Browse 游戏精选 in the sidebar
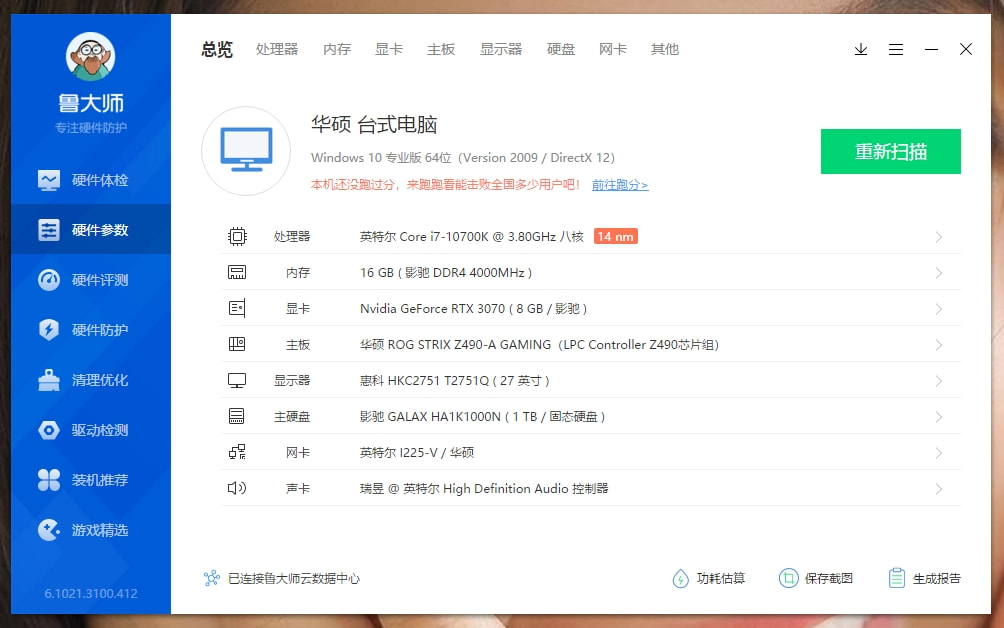The height and width of the screenshot is (628, 1004). tap(90, 530)
